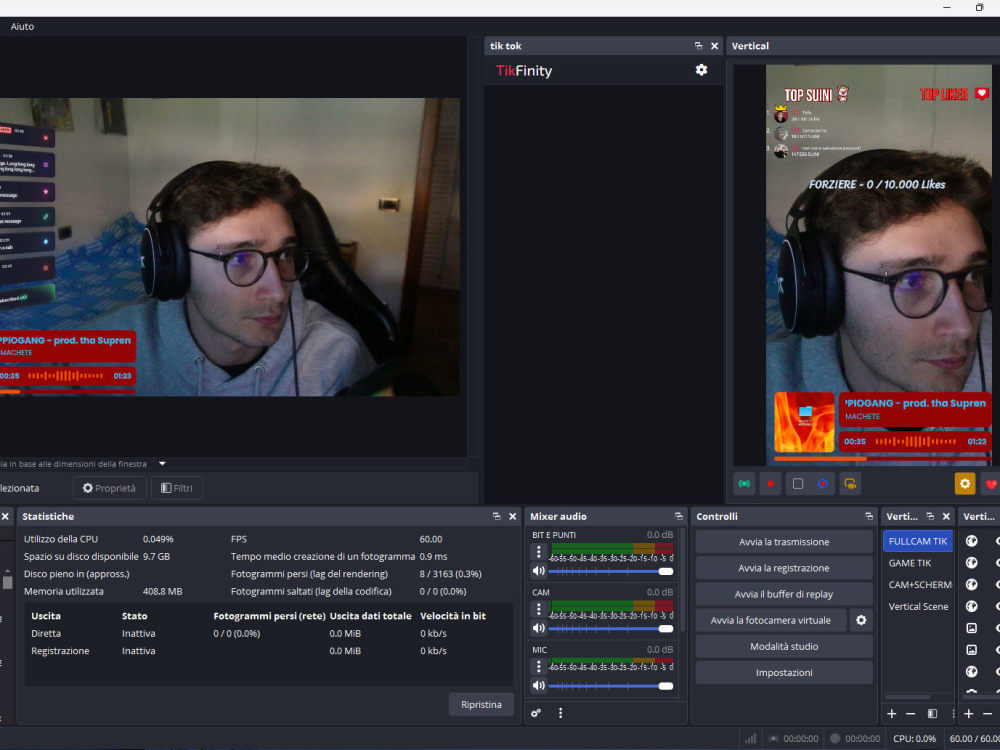Click the orange virtual camera icon
Image resolution: width=1000 pixels, height=750 pixels.
click(850, 483)
